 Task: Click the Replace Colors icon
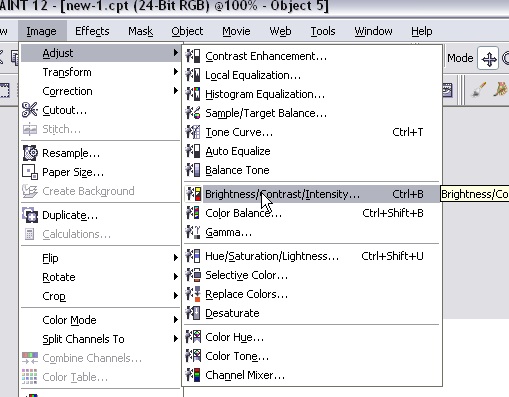(x=193, y=294)
